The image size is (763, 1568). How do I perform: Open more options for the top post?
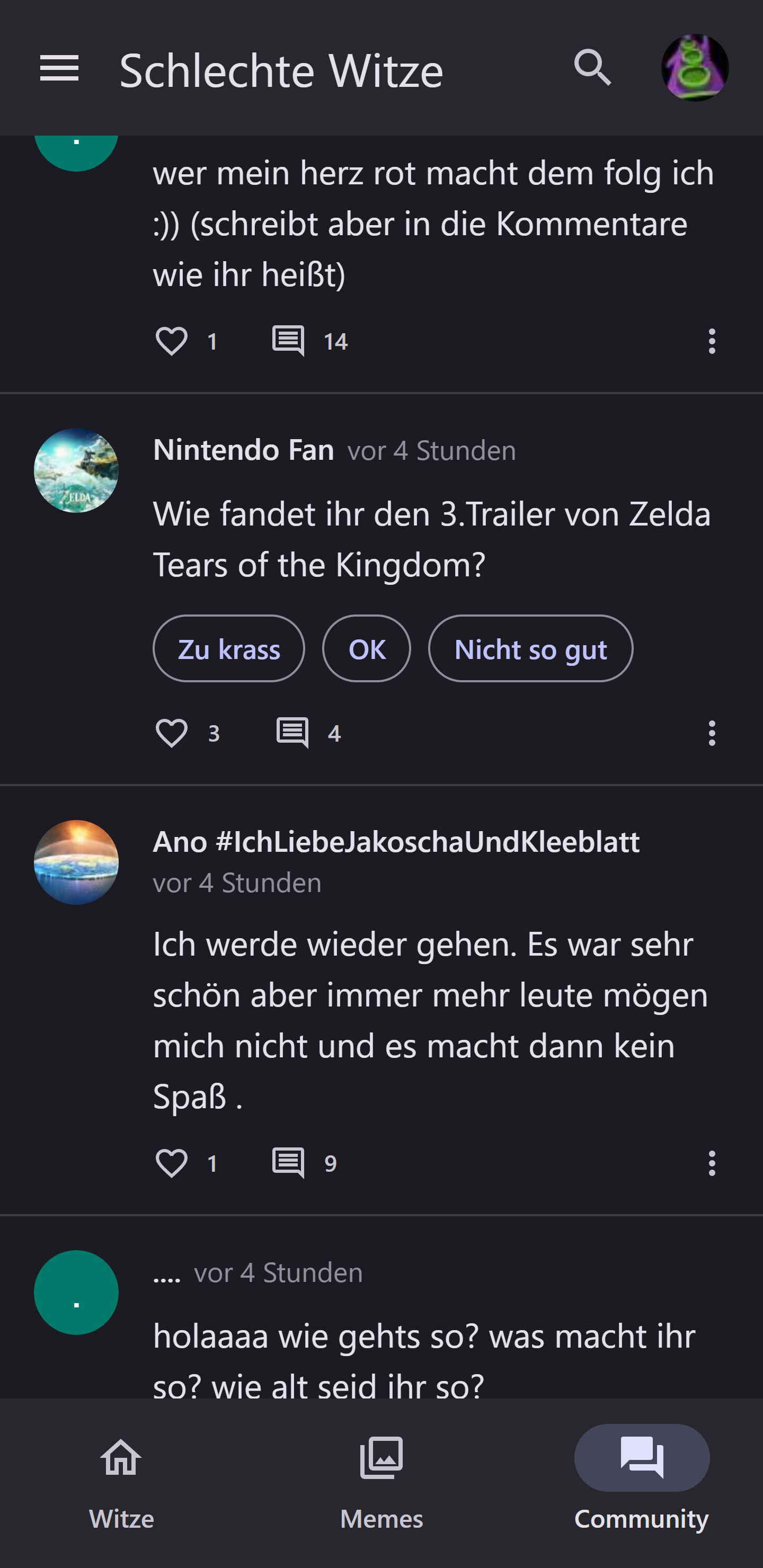[711, 341]
